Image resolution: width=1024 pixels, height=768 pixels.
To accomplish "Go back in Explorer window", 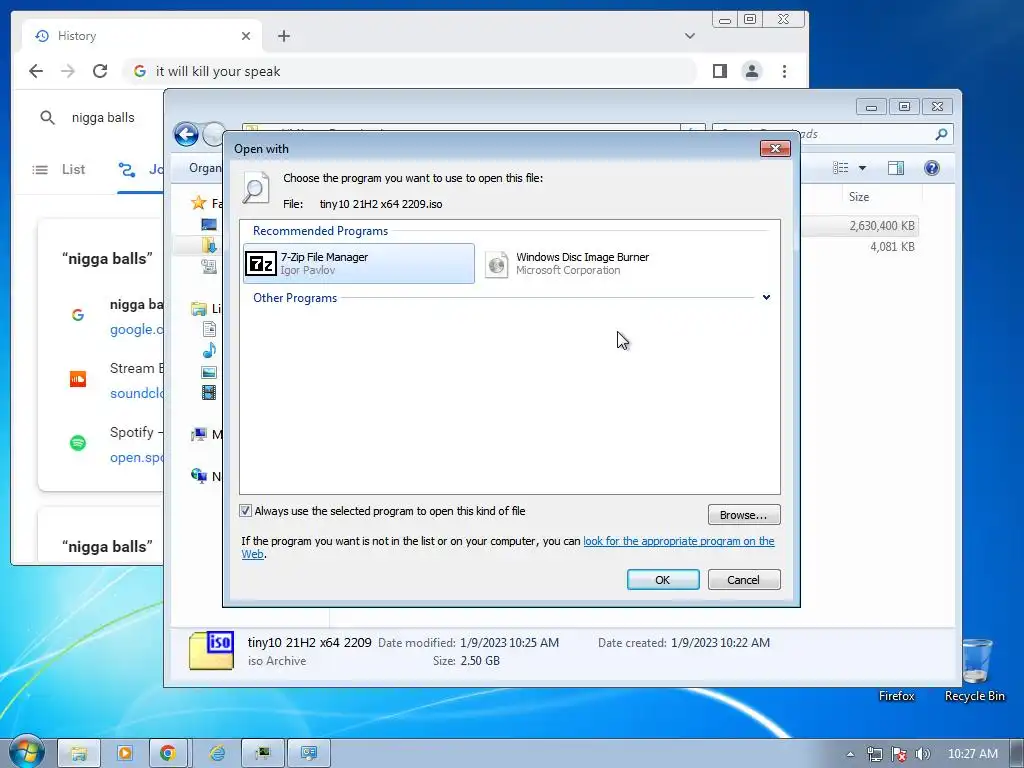I will [186, 135].
